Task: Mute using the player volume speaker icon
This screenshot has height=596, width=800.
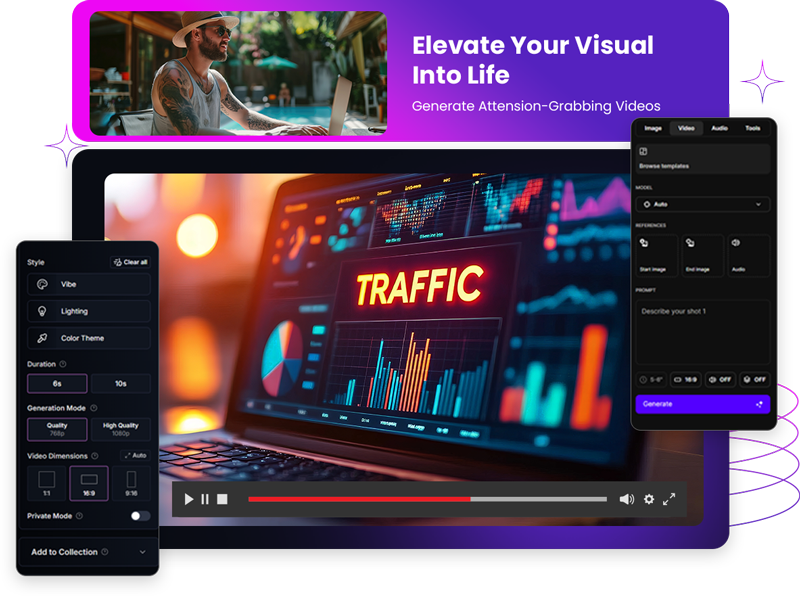Action: (626, 499)
